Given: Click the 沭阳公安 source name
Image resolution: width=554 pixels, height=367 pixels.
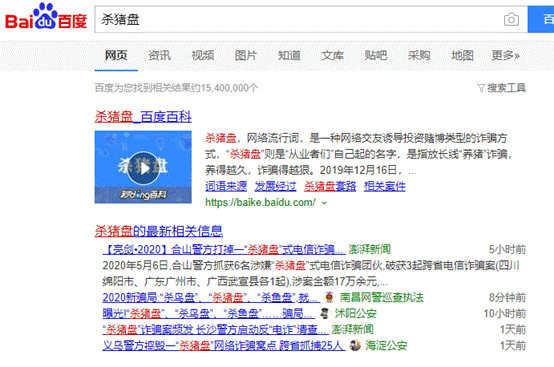Looking at the screenshot, I should tap(355, 313).
